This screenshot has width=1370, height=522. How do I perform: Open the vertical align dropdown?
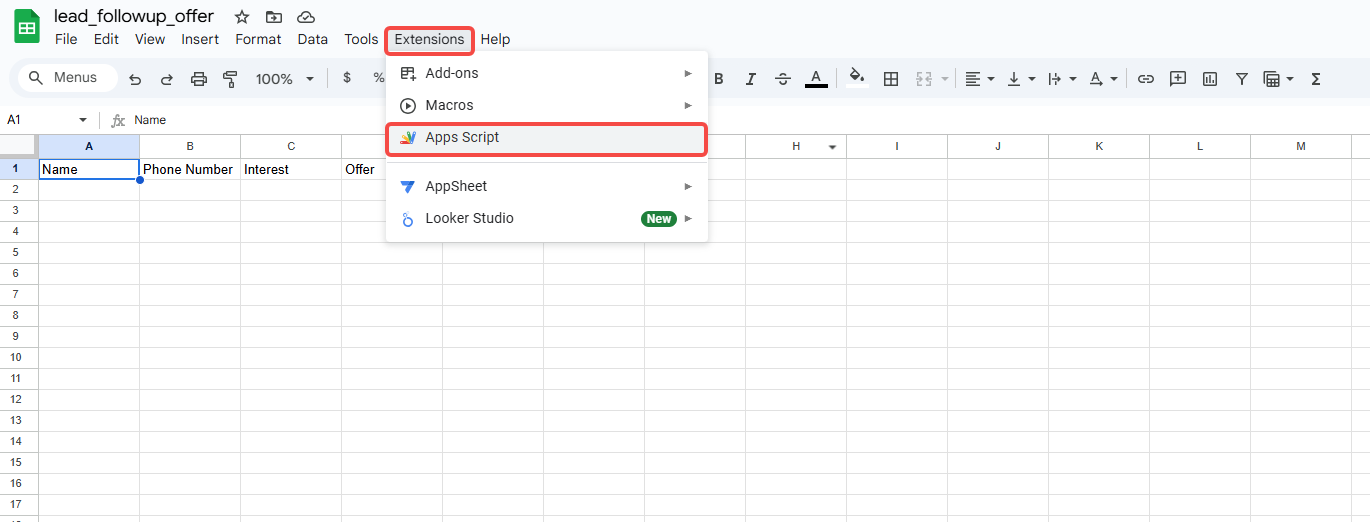(x=1021, y=78)
